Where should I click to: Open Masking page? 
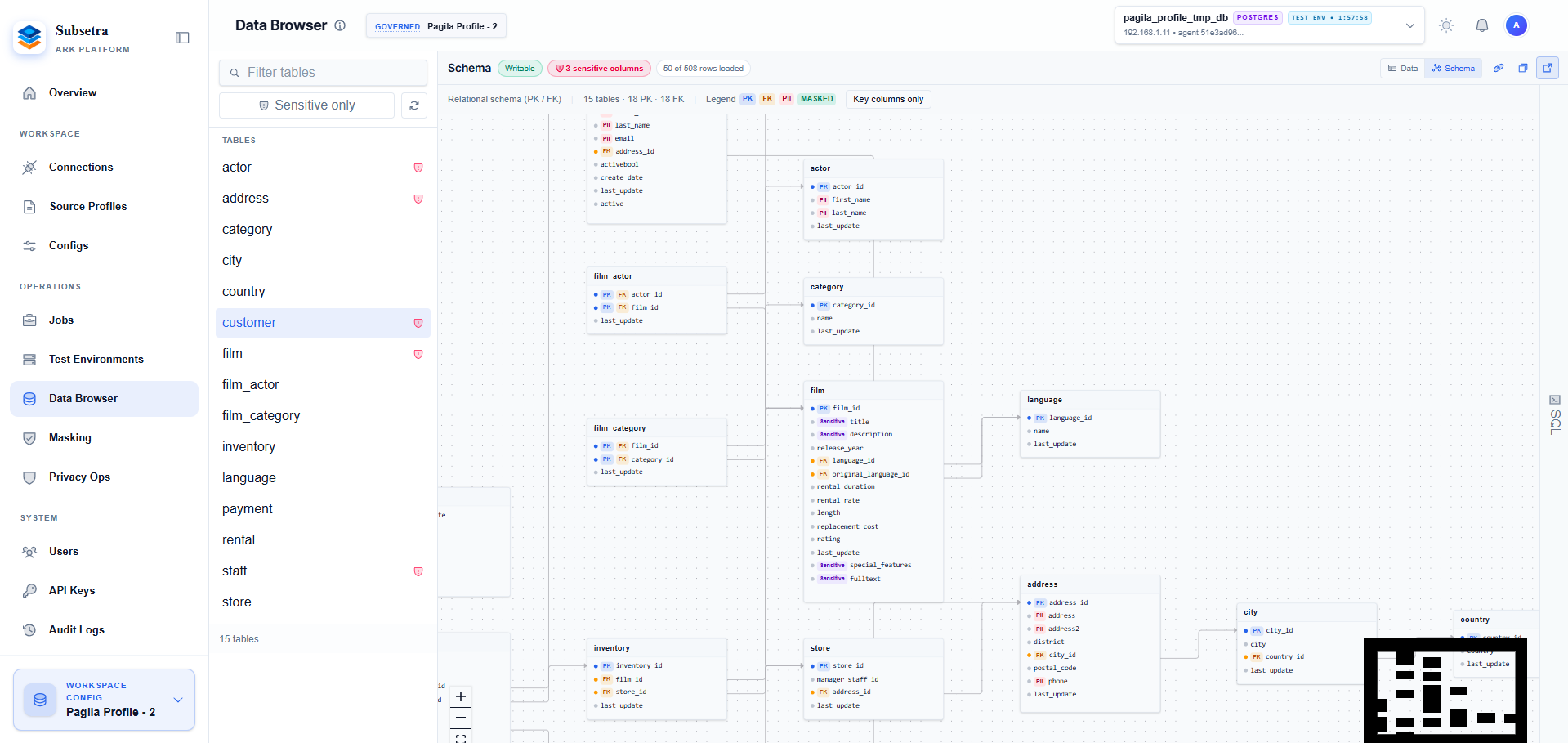(x=104, y=437)
